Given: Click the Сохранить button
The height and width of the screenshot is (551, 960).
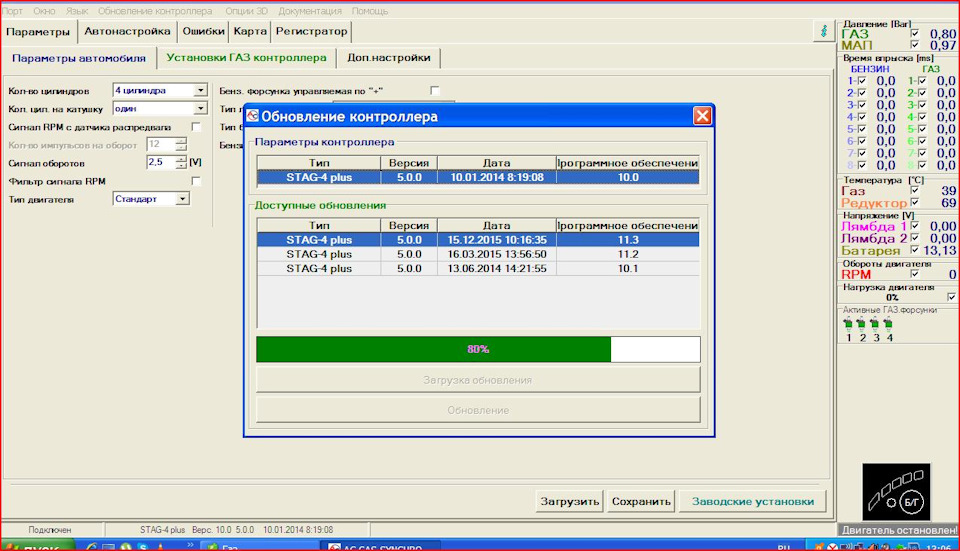Looking at the screenshot, I should pyautogui.click(x=641, y=501).
